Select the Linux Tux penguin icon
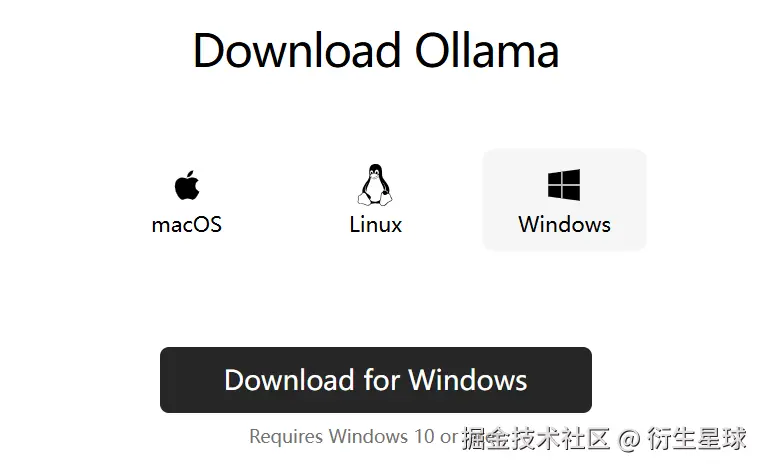The width and height of the screenshot is (762, 468). coord(375,185)
